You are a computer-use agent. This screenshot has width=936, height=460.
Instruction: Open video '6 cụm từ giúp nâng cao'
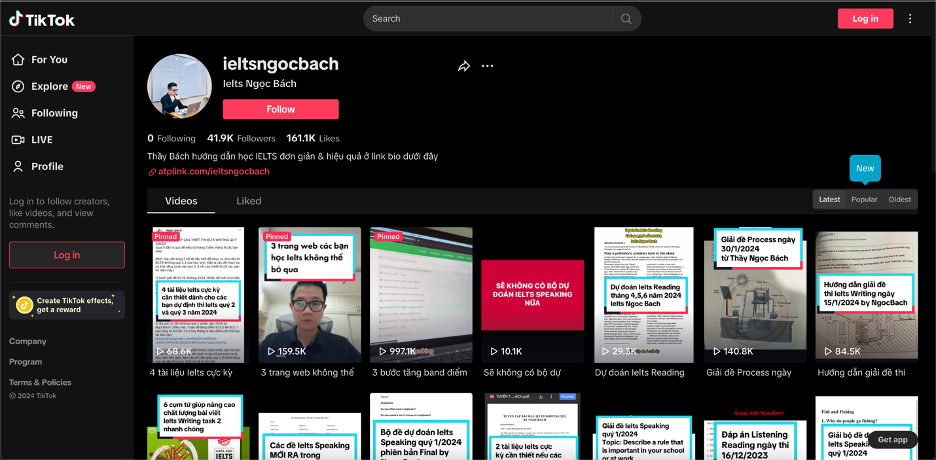click(x=196, y=427)
